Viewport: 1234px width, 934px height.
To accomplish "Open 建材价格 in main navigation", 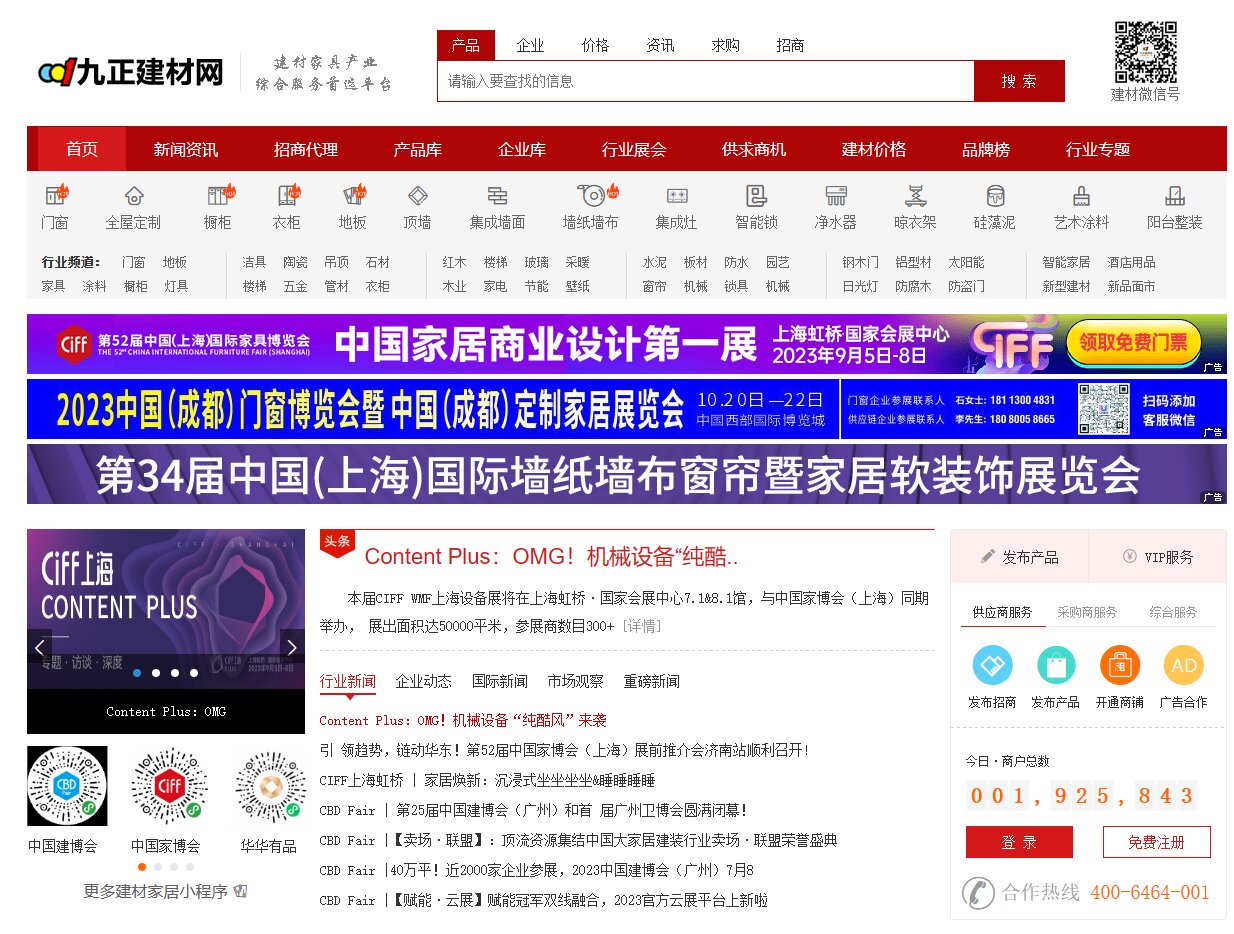I will (x=874, y=149).
